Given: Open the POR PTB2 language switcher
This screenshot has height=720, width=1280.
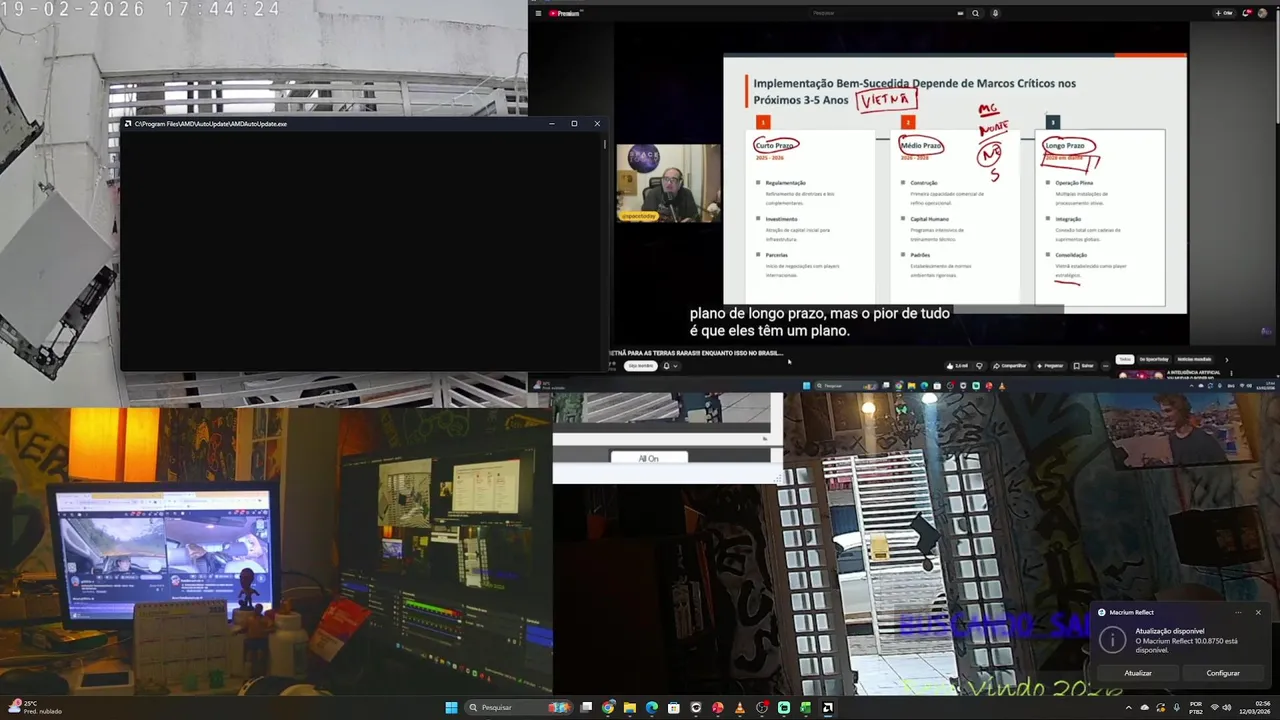Looking at the screenshot, I should pos(1196,708).
